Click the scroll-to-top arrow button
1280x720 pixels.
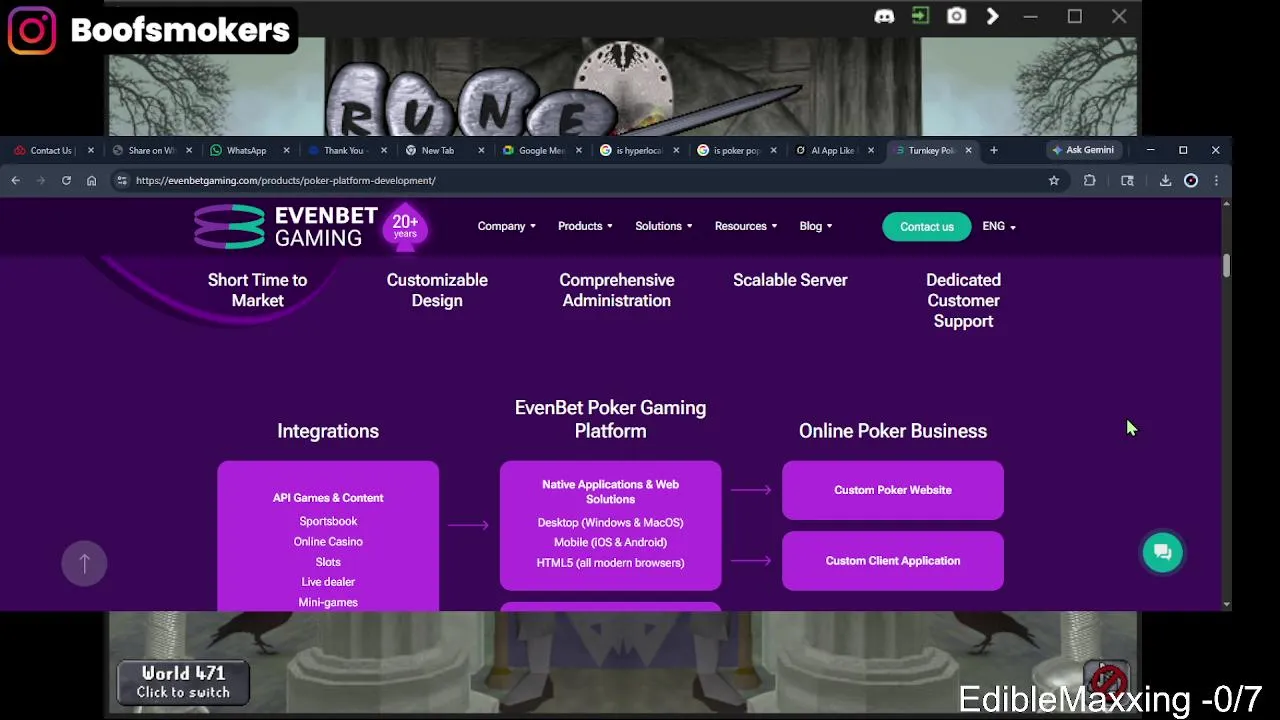pyautogui.click(x=84, y=563)
